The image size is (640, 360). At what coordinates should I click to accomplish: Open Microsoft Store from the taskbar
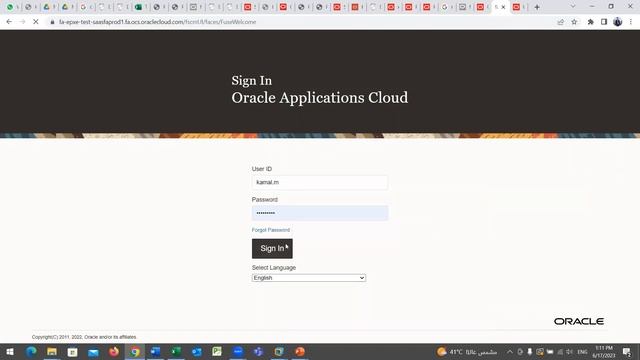(x=73, y=352)
